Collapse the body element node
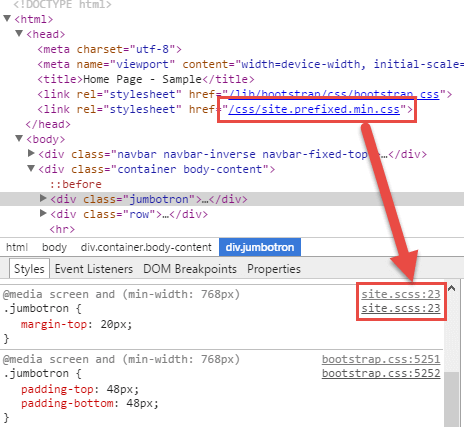464x427 pixels. tap(19, 138)
